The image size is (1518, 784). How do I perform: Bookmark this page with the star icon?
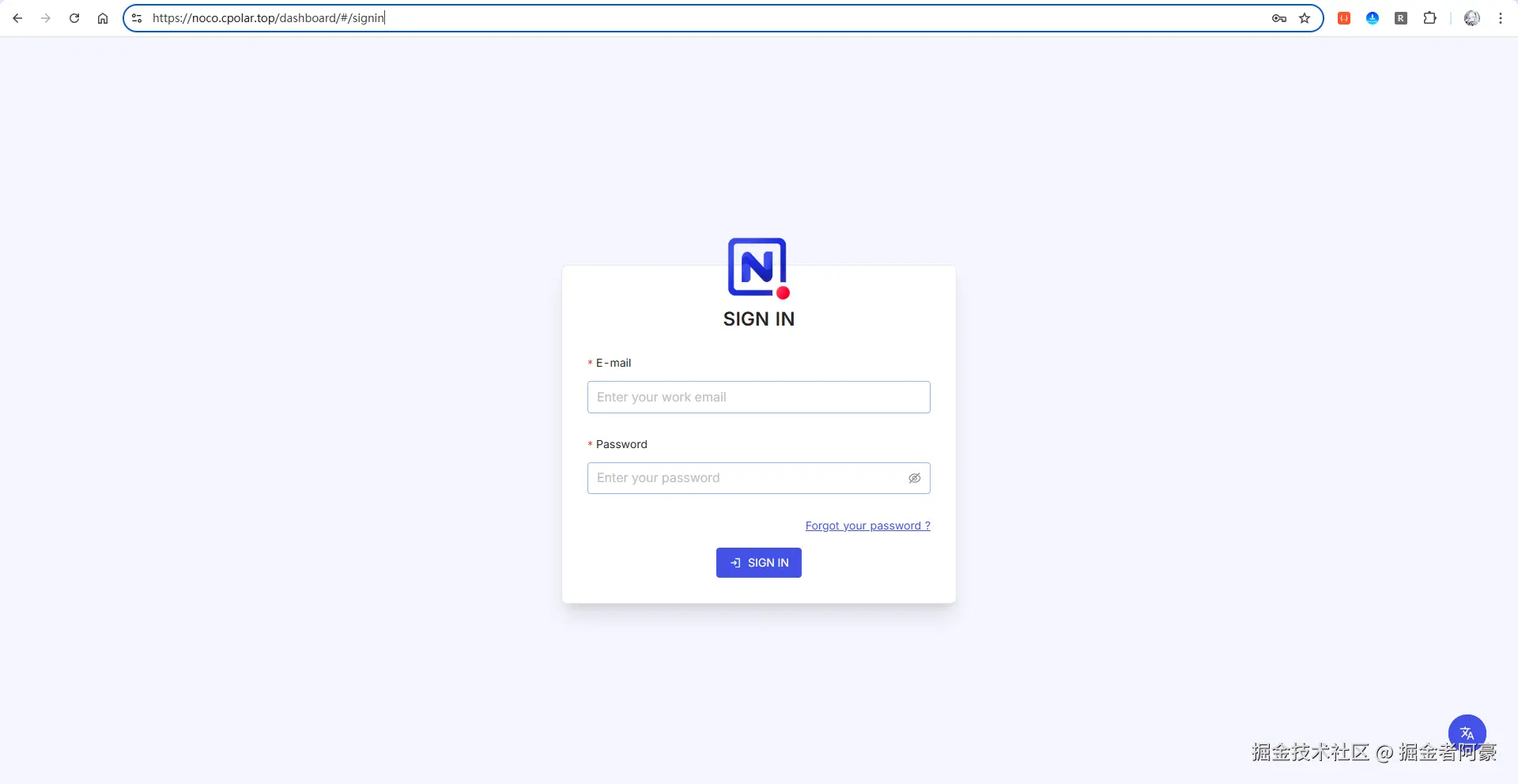[1305, 18]
